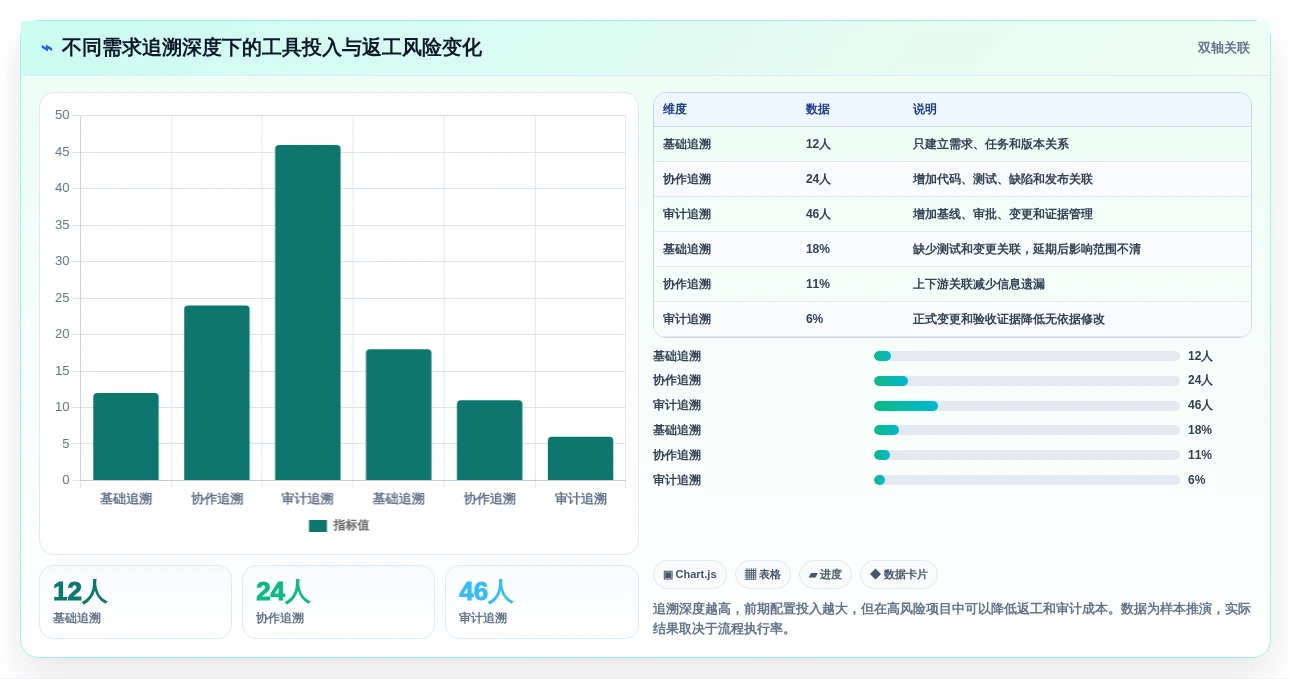The width and height of the screenshot is (1291, 679).
Task: Select the description 增加代码、测试、缺陷和发布关联
Action: [x=1003, y=180]
